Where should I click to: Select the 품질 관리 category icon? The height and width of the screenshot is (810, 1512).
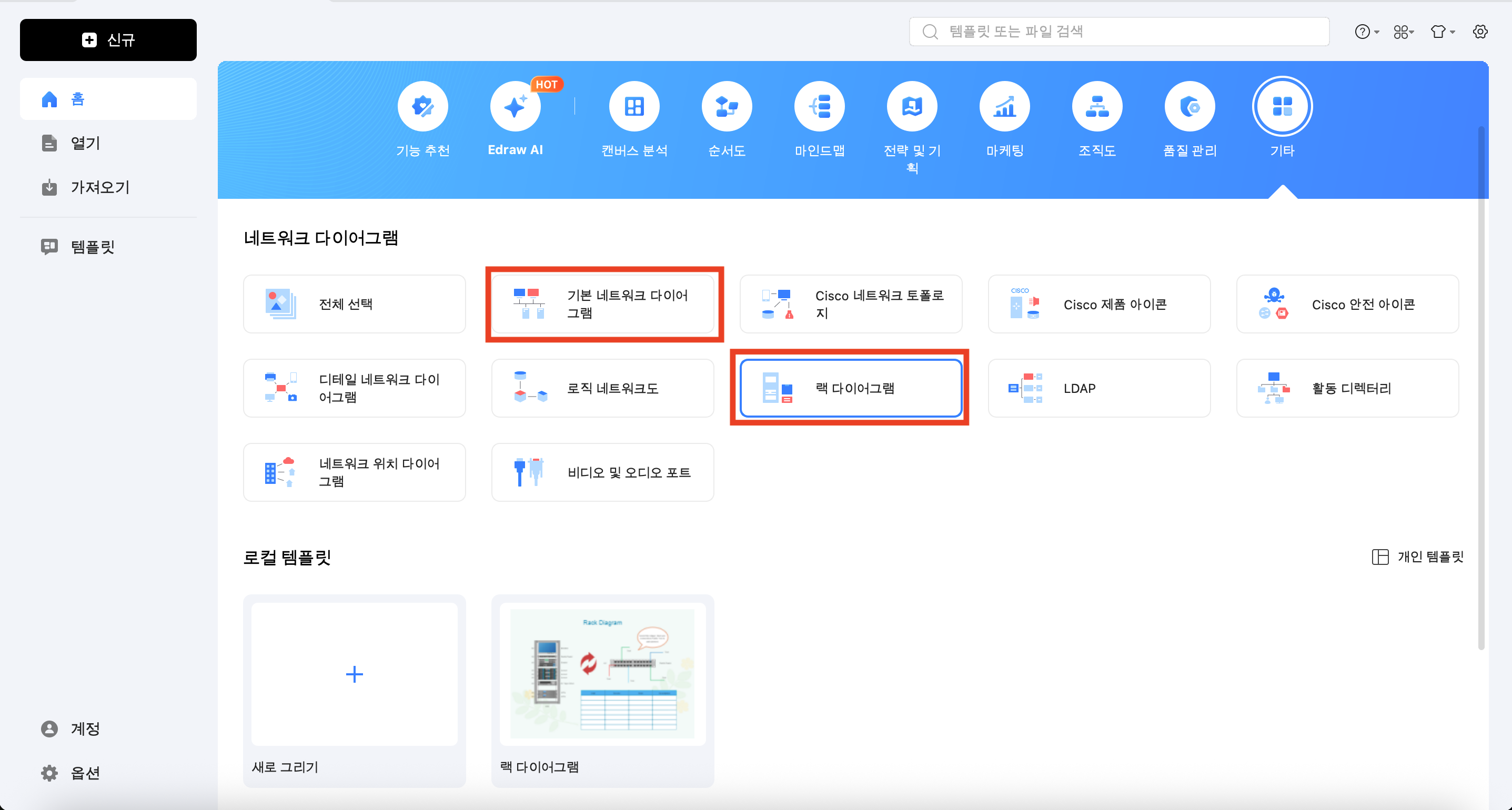[1190, 106]
